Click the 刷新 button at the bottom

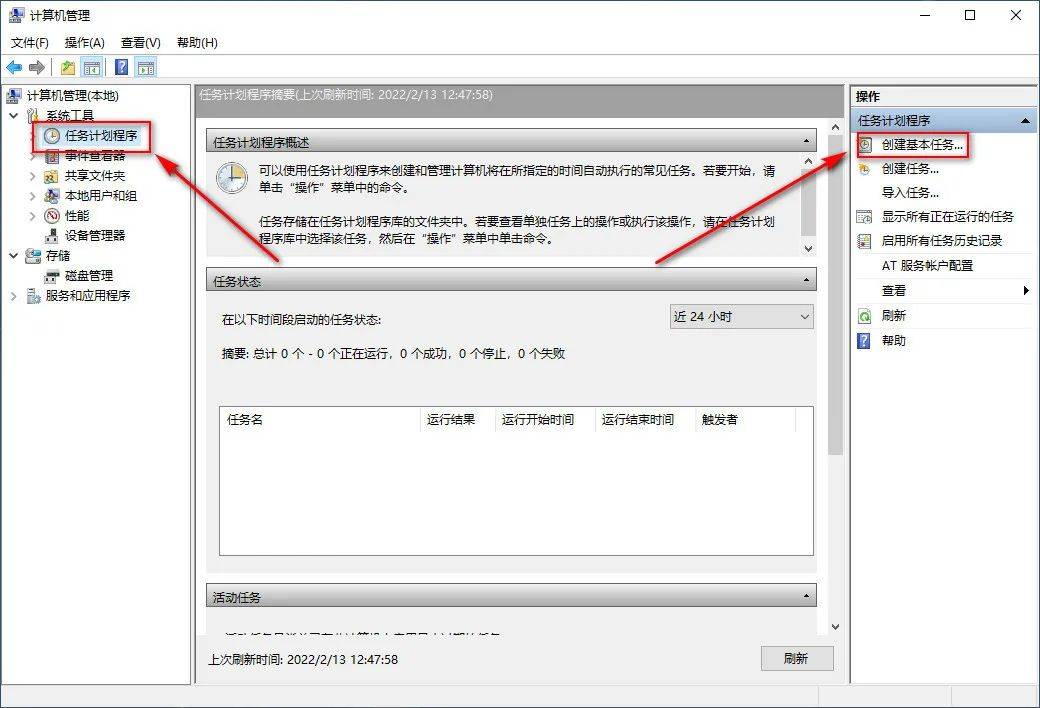797,658
